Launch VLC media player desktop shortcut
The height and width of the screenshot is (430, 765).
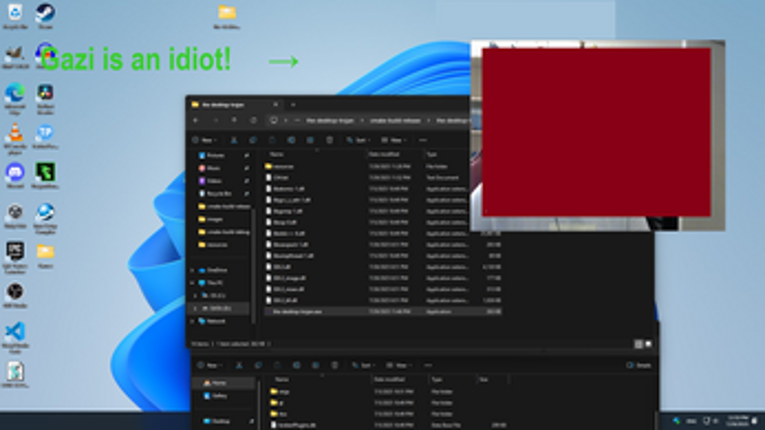(15, 138)
